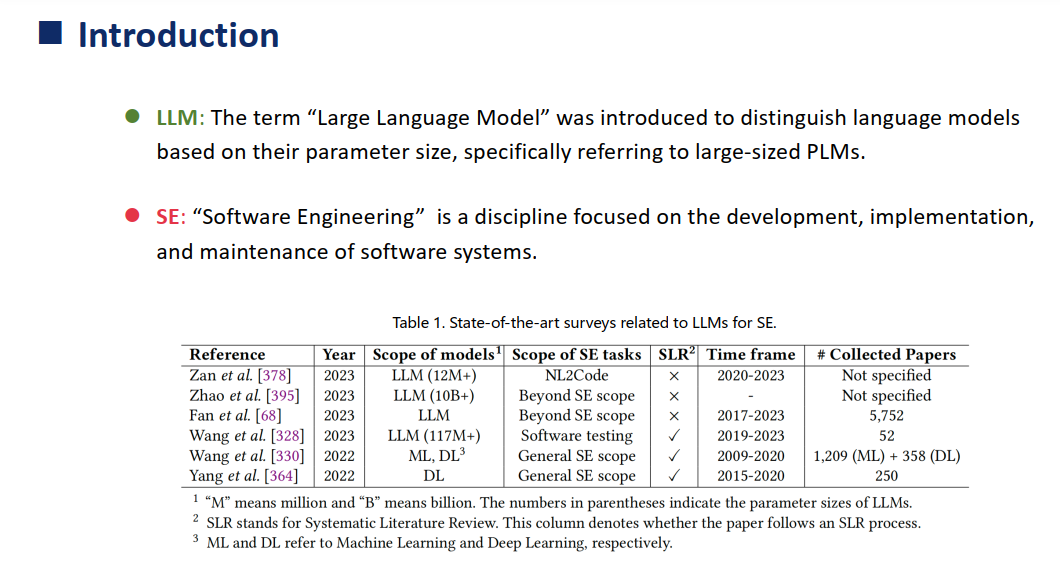Select the "# Collected Papers" header
Screen dimensions: 1060x568
point(886,354)
